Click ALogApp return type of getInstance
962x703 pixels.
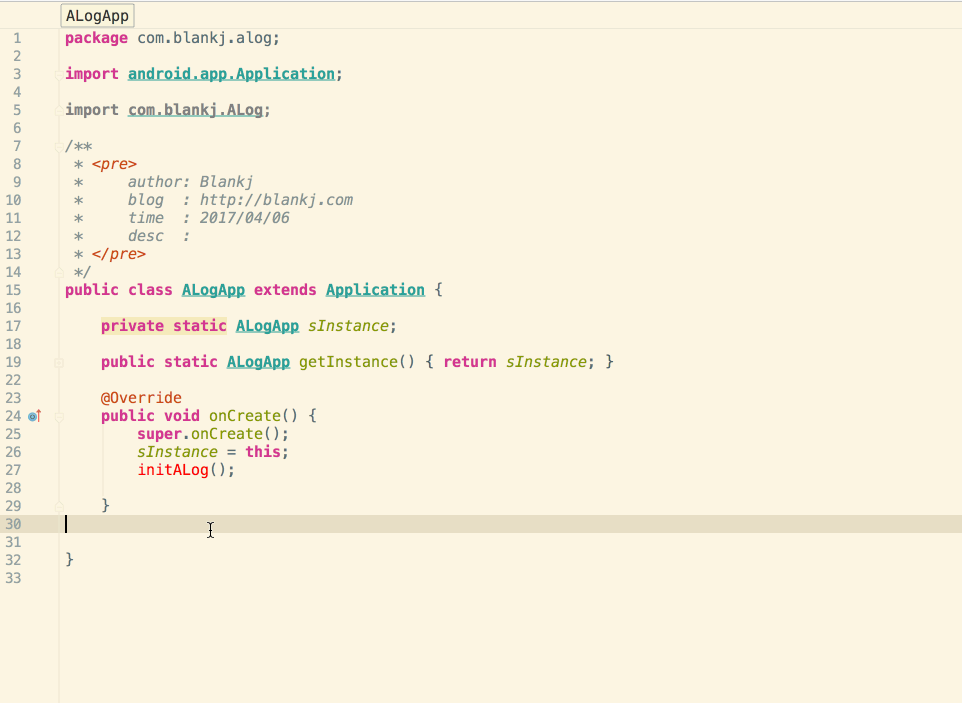click(x=258, y=362)
